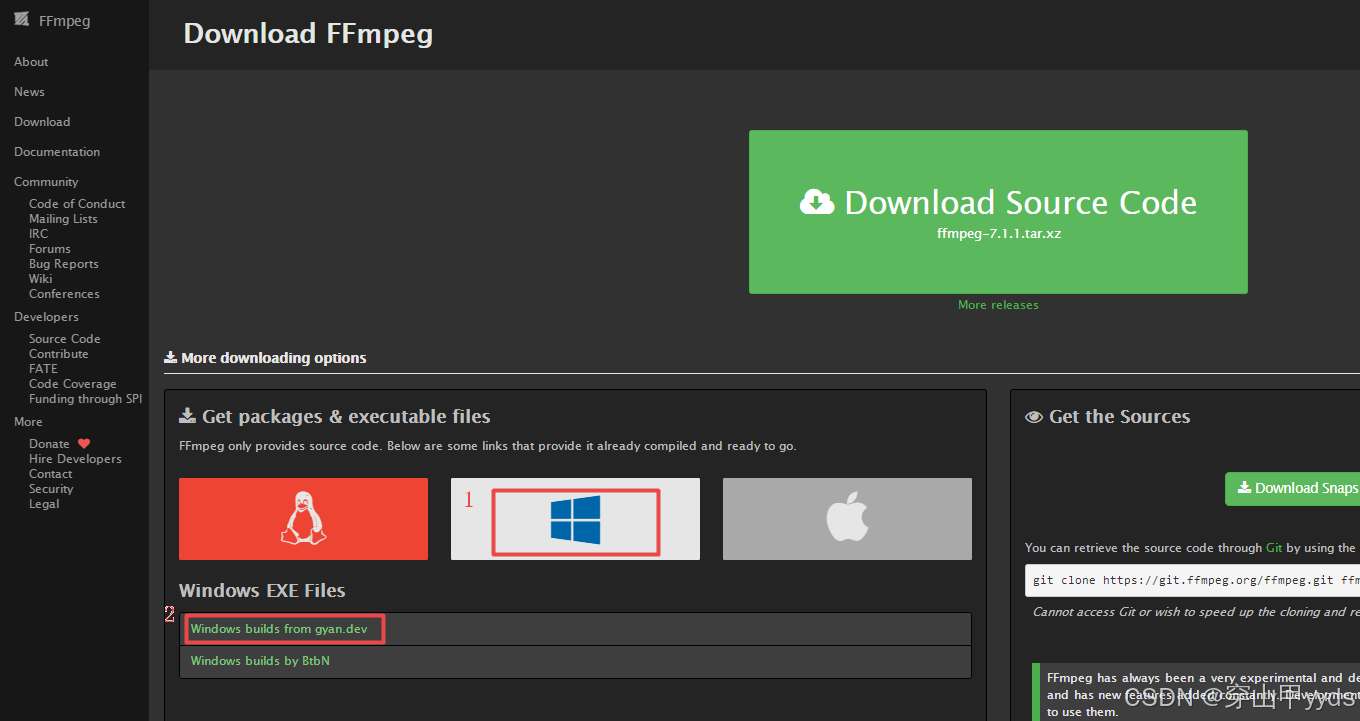
Task: Open Code of Conduct link
Action: (77, 204)
